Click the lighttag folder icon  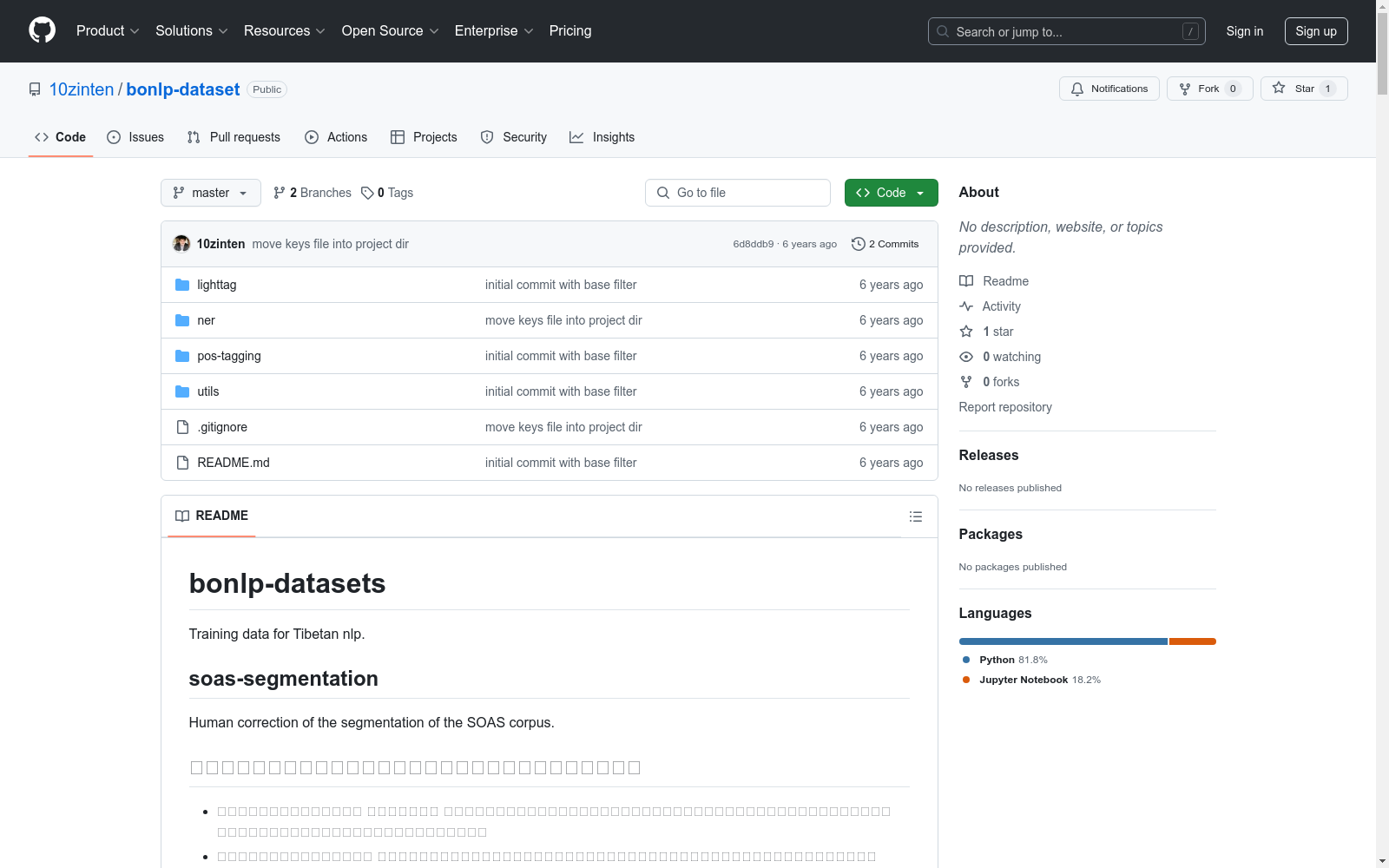click(x=182, y=285)
